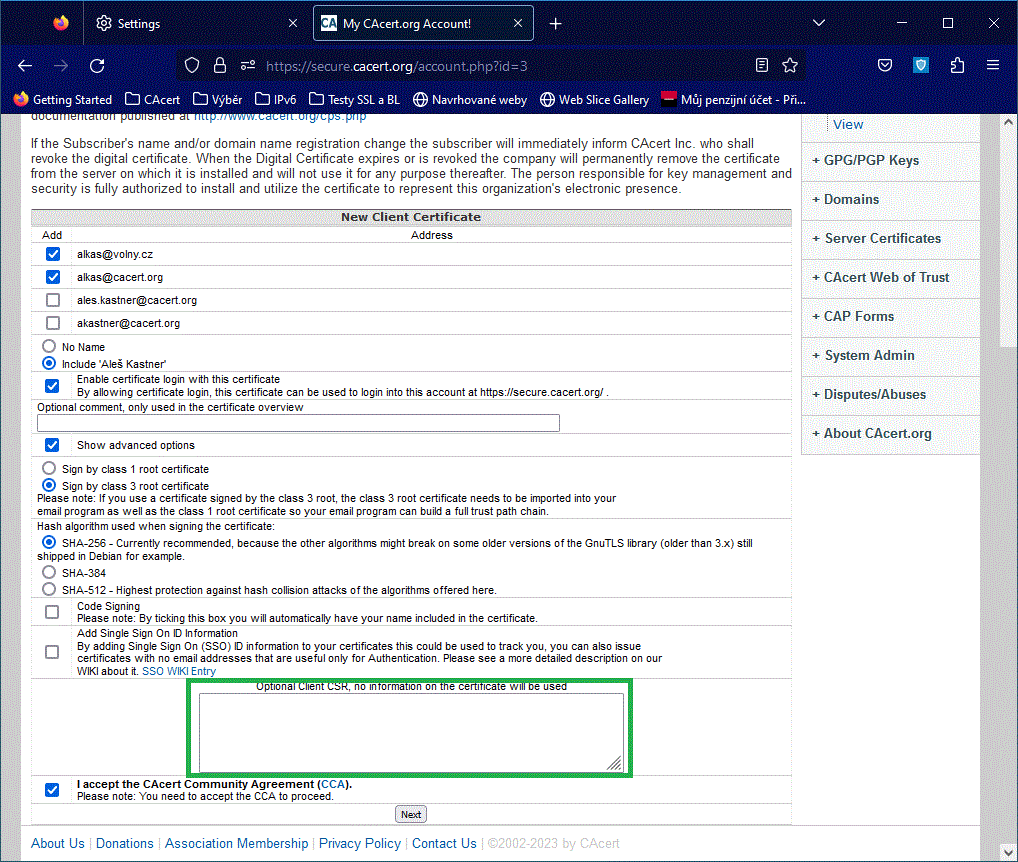This screenshot has height=862, width=1018.
Task: Select SHA-512 hash algorithm option
Action: coord(49,590)
